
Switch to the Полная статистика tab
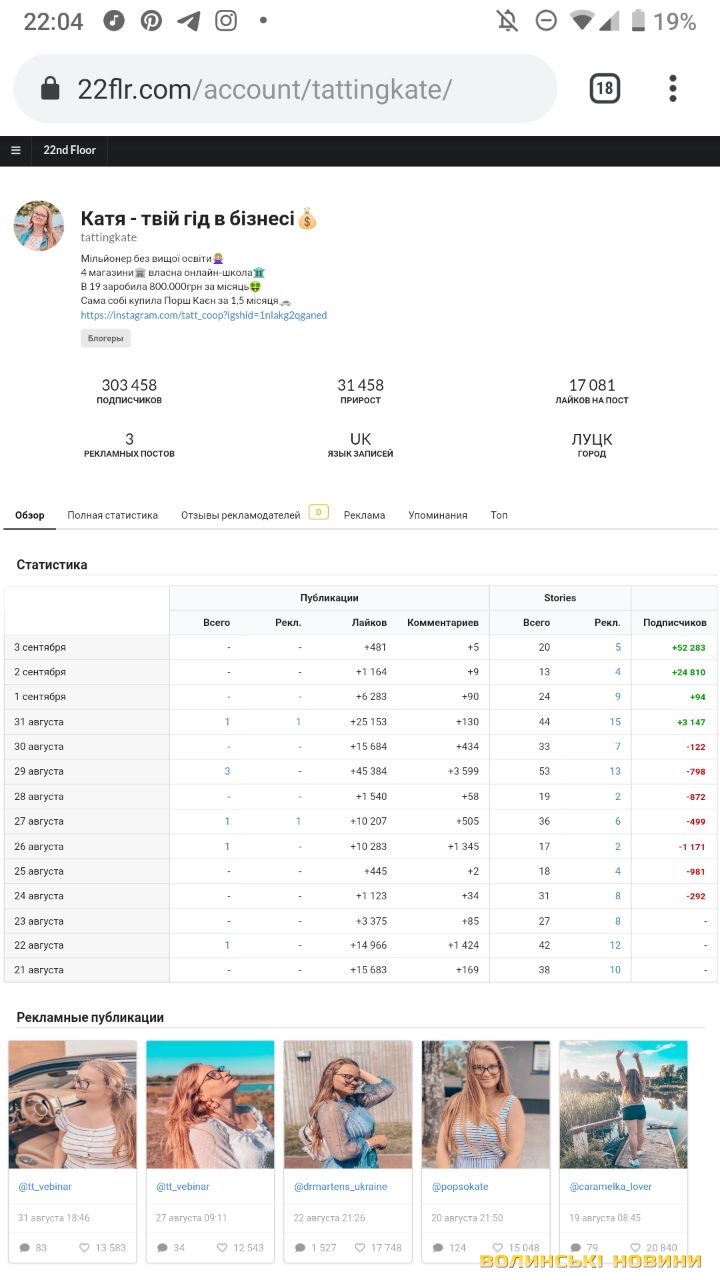[x=112, y=515]
